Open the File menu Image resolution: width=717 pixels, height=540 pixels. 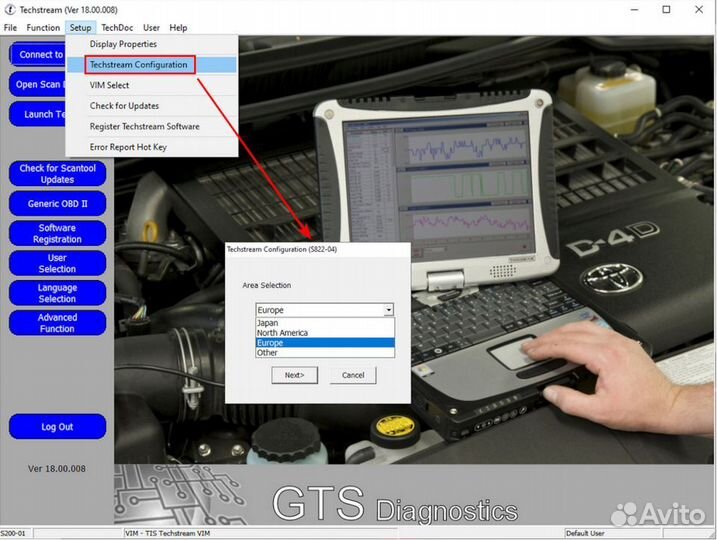(x=10, y=28)
